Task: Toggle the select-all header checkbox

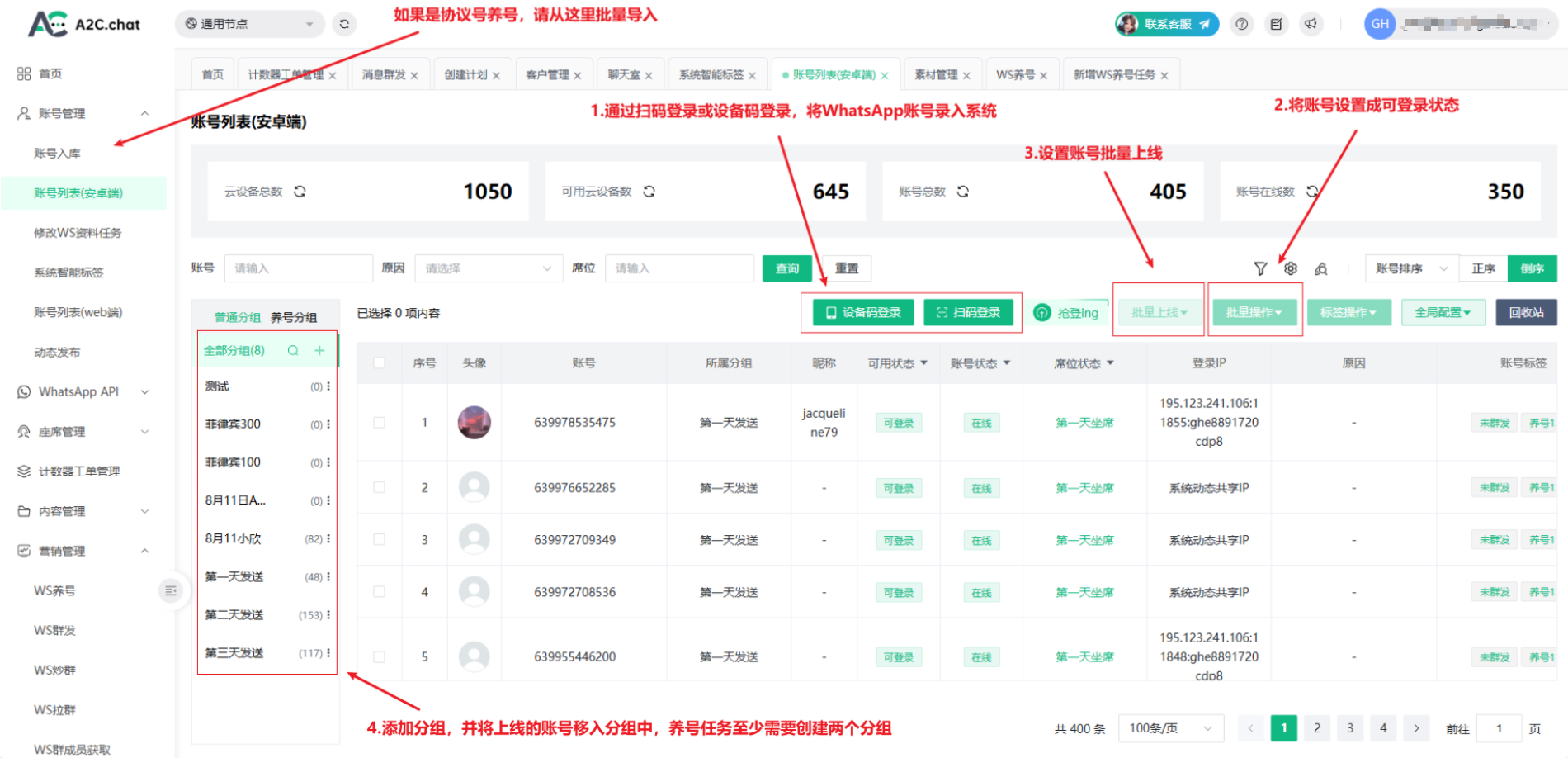Action: coord(379,363)
